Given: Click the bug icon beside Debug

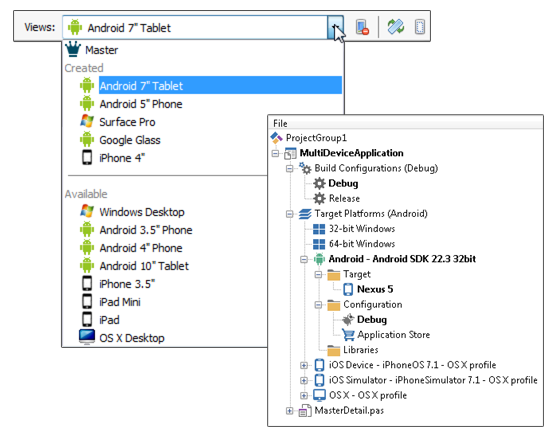Looking at the screenshot, I should [x=348, y=320].
